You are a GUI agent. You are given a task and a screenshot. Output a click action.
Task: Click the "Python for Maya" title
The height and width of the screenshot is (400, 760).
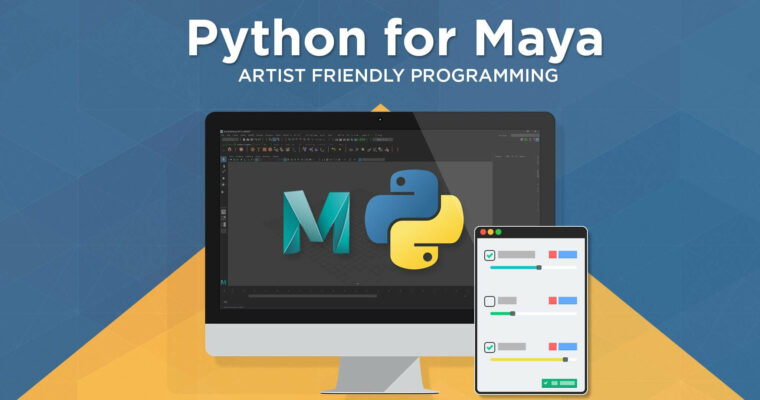[x=395, y=41]
